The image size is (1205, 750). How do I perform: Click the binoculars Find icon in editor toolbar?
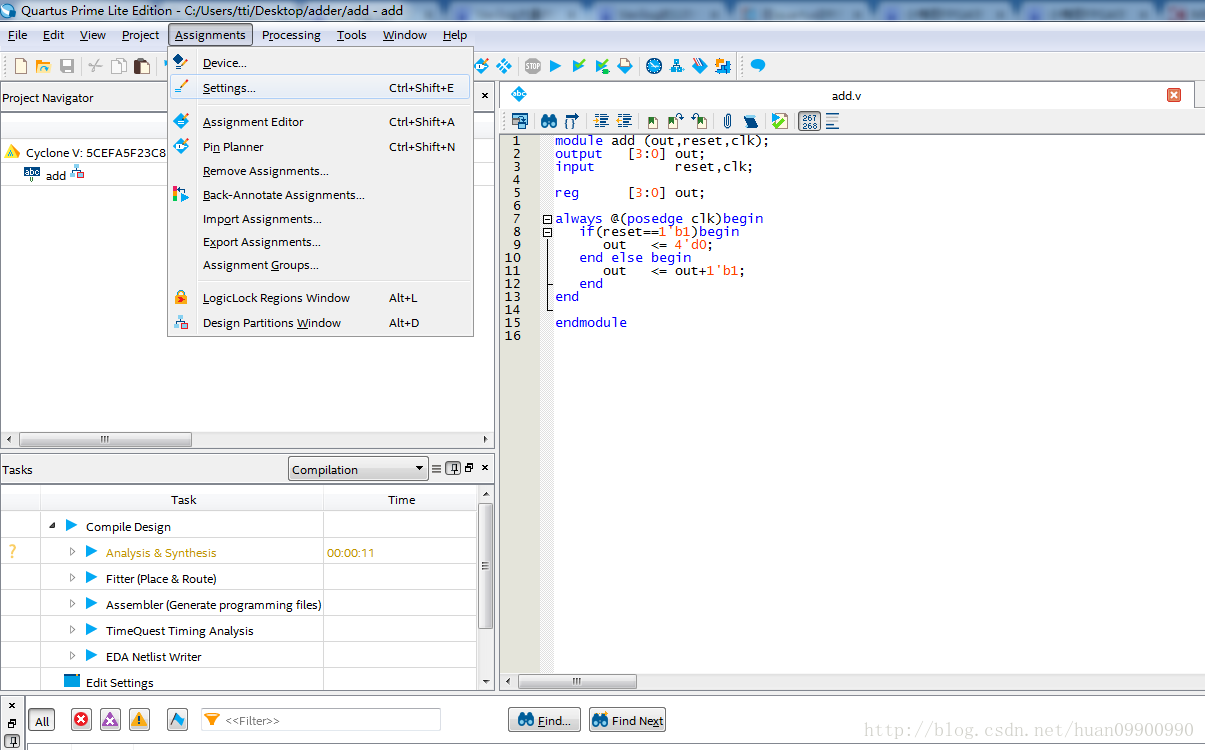(549, 121)
